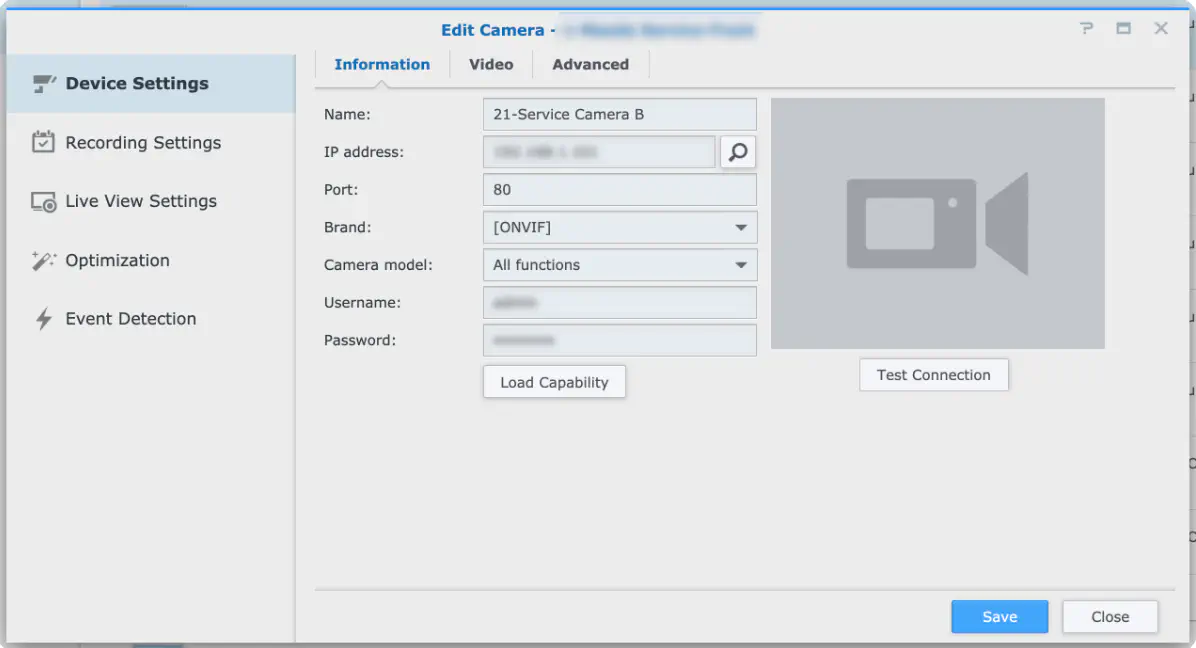Screen dimensions: 1196x648
Task: Click the Load Capability button
Action: (x=555, y=382)
